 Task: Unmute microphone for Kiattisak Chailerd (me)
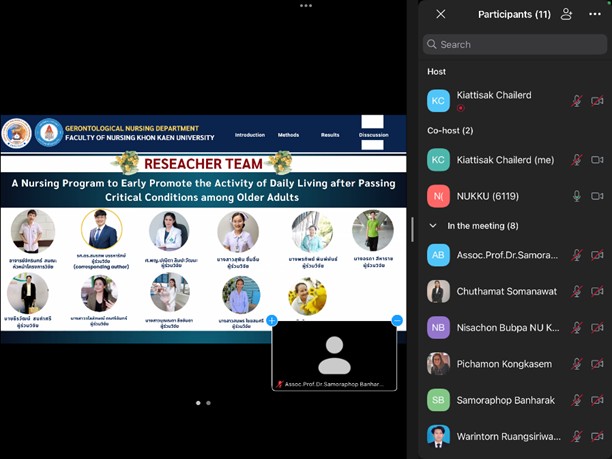pos(576,160)
